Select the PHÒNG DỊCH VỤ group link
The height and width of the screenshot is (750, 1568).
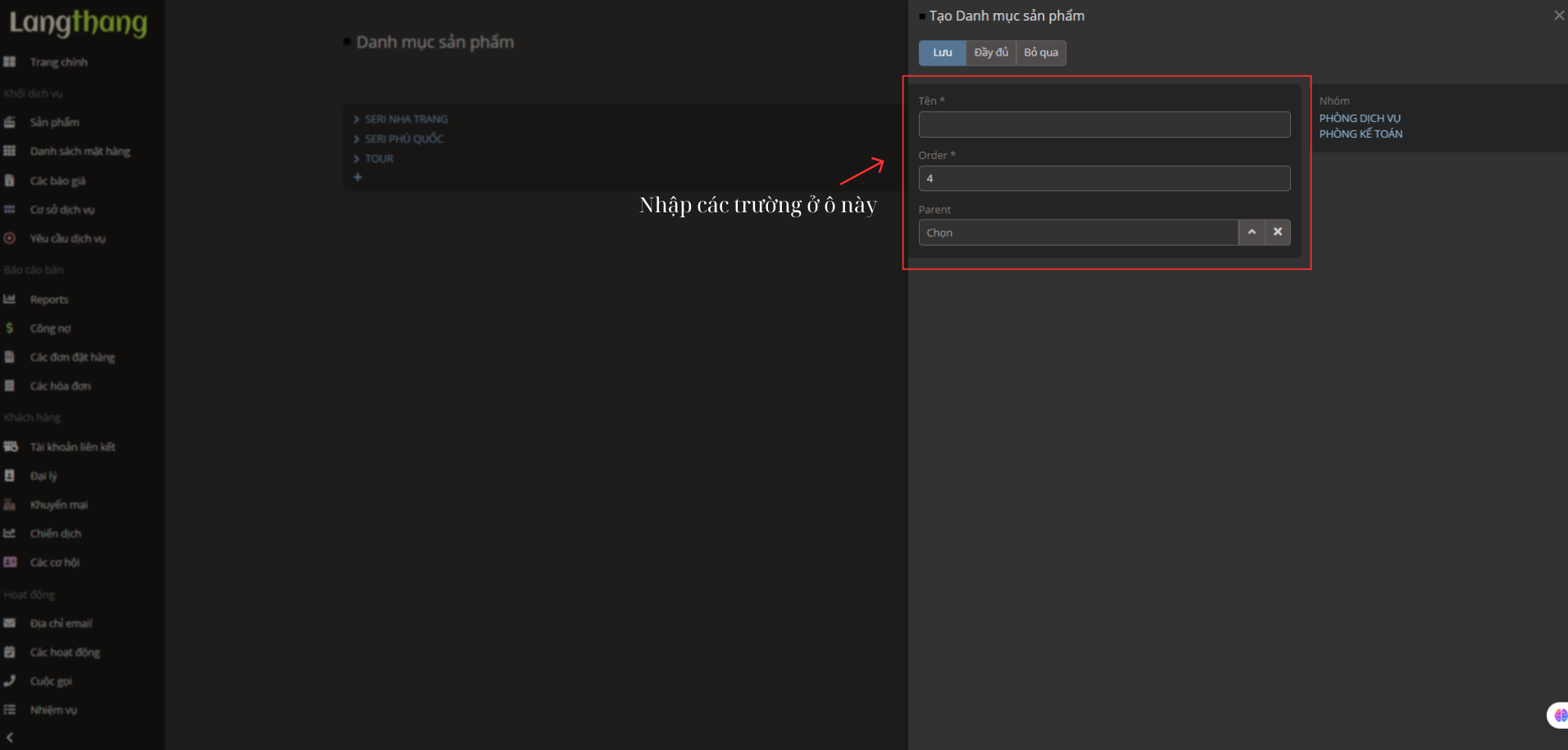1359,119
